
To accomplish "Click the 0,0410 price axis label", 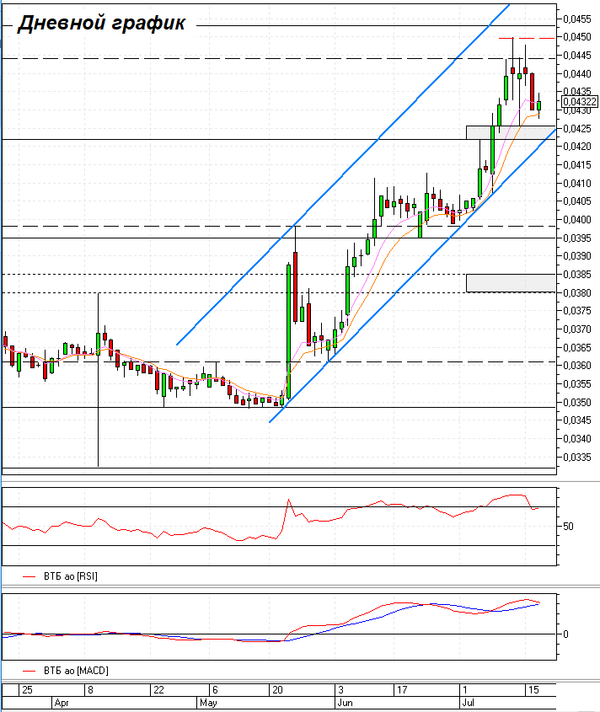I will click(x=577, y=183).
